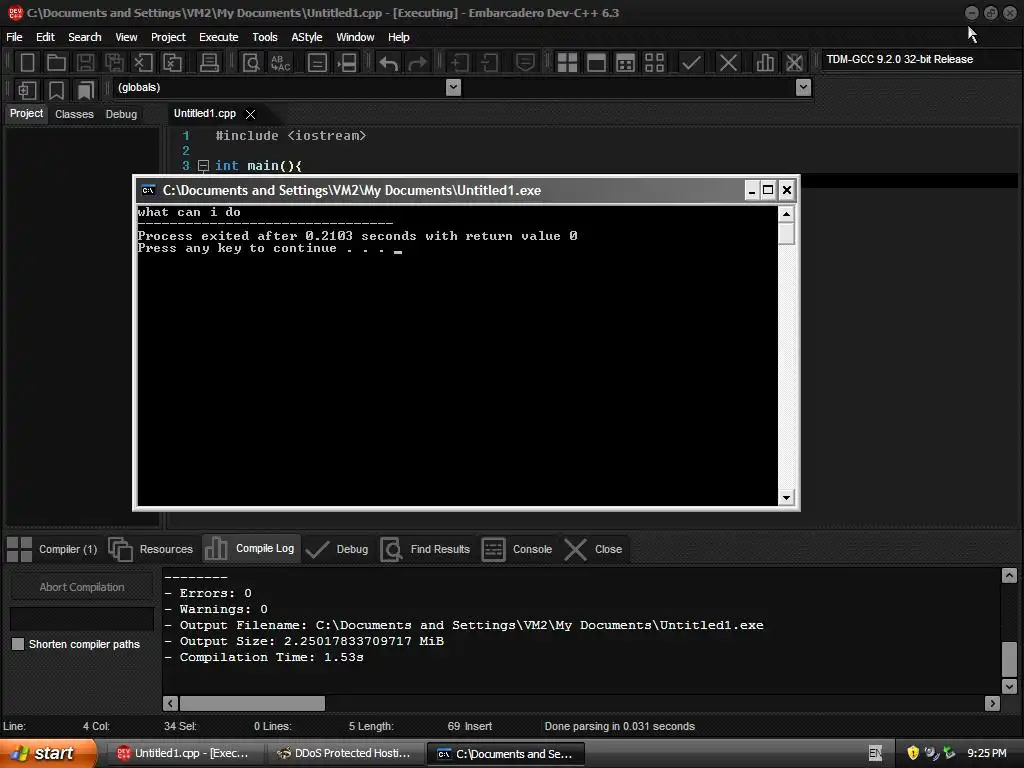
Task: Switch to Untitled1.cpp taskbar button
Action: tap(184, 754)
